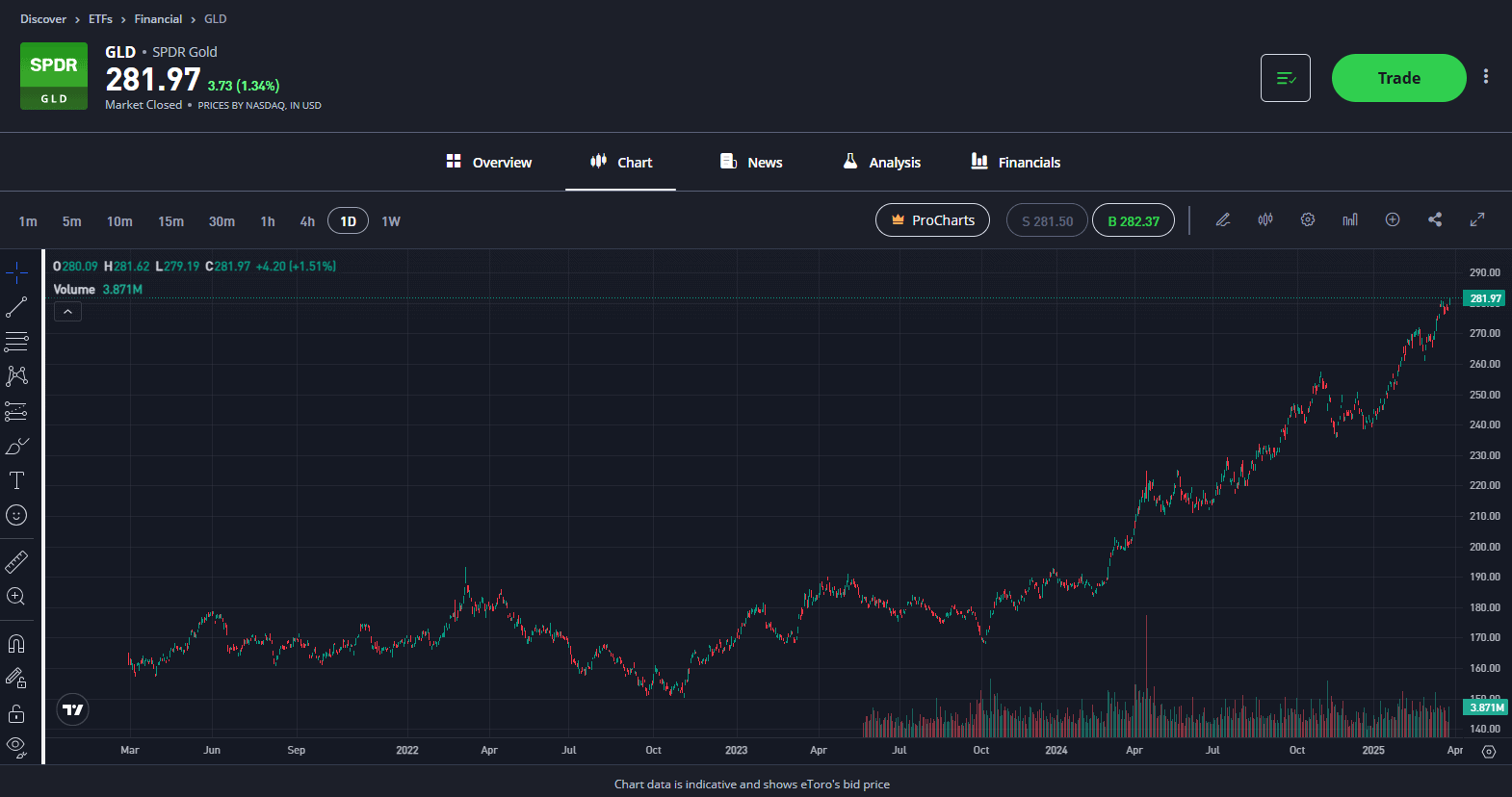Click the Volume legend label

click(74, 290)
